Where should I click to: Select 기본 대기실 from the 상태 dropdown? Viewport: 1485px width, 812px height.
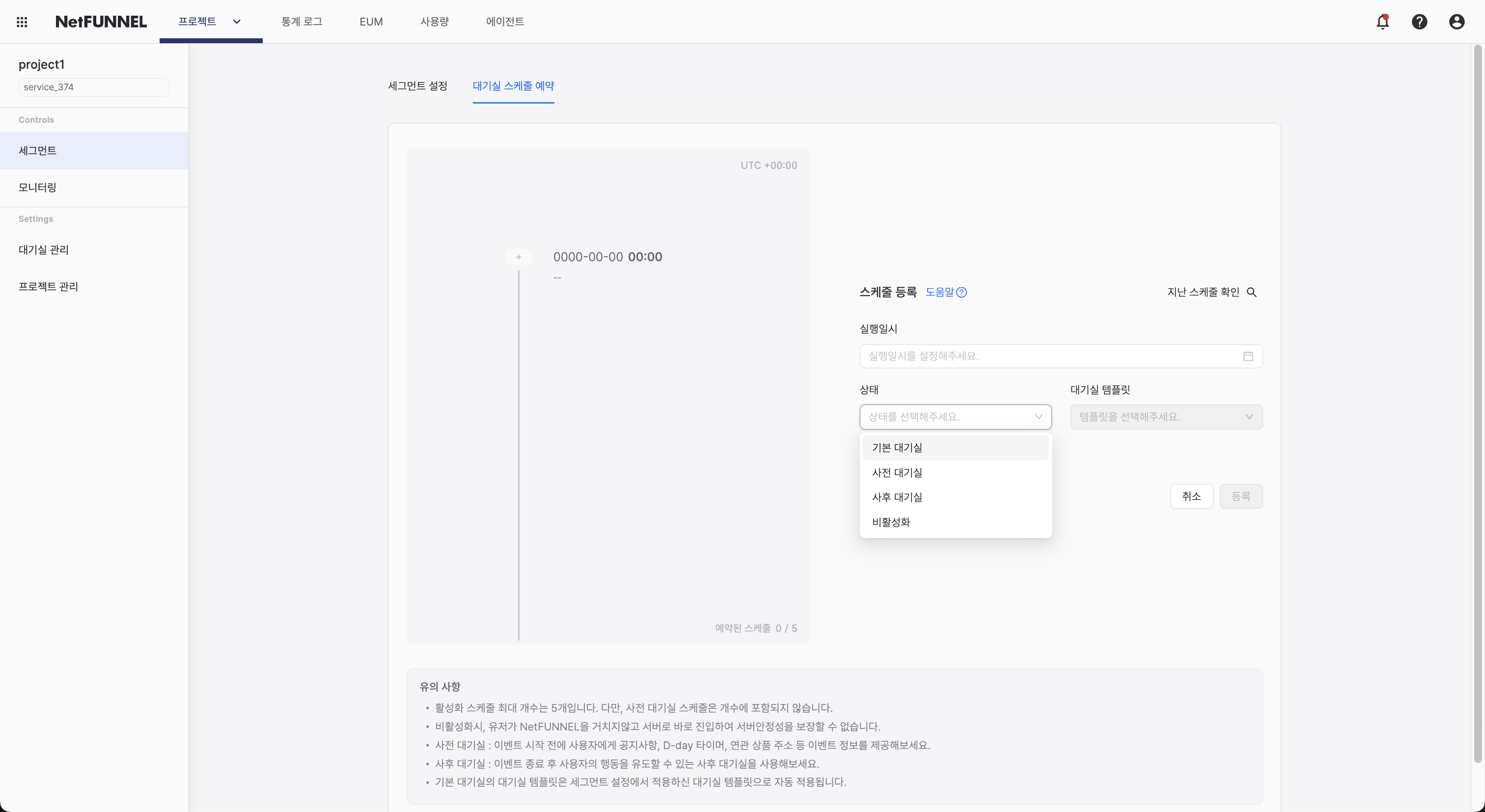897,447
